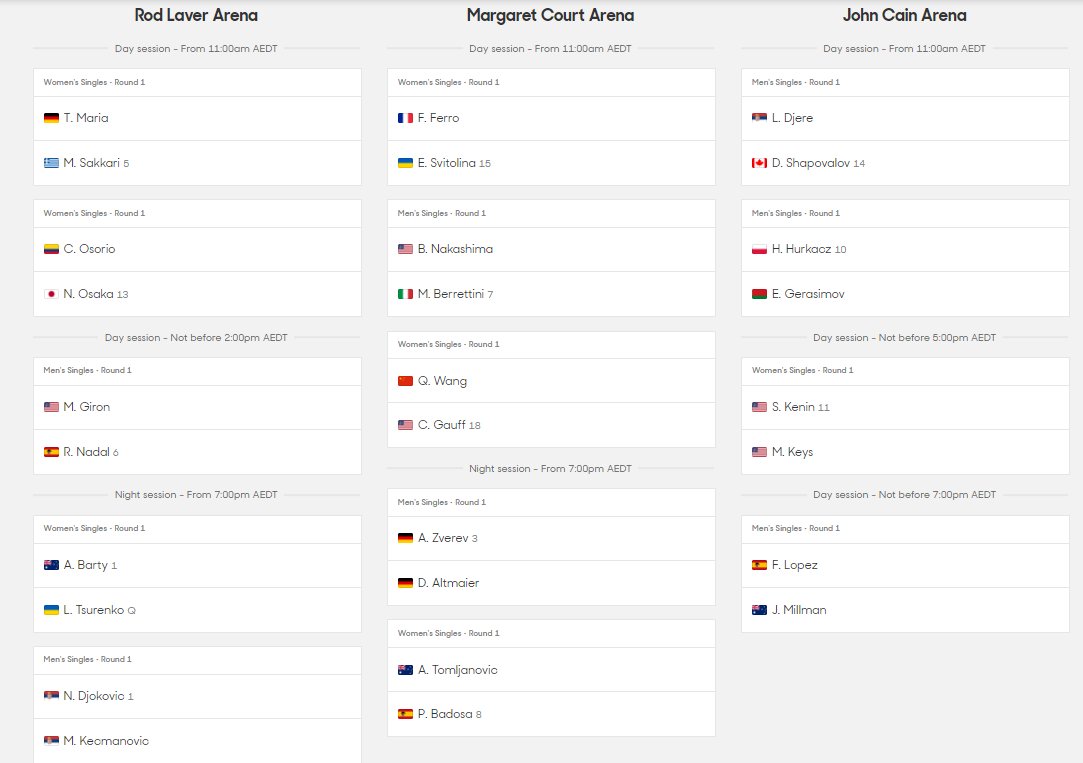Open player A. Tomljanovic
Screen dimensions: 1083x763
[457, 670]
